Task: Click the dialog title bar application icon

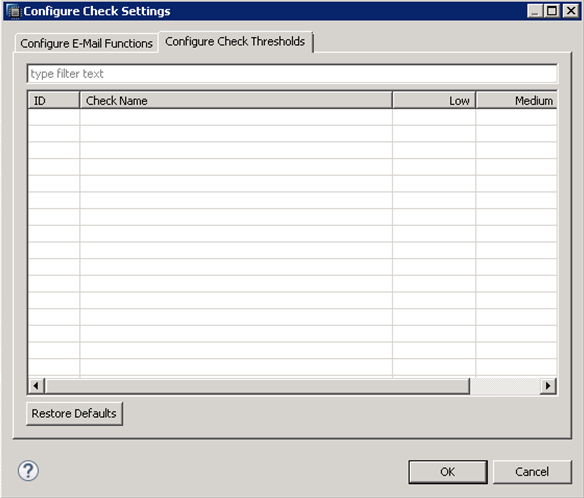Action: coord(14,11)
